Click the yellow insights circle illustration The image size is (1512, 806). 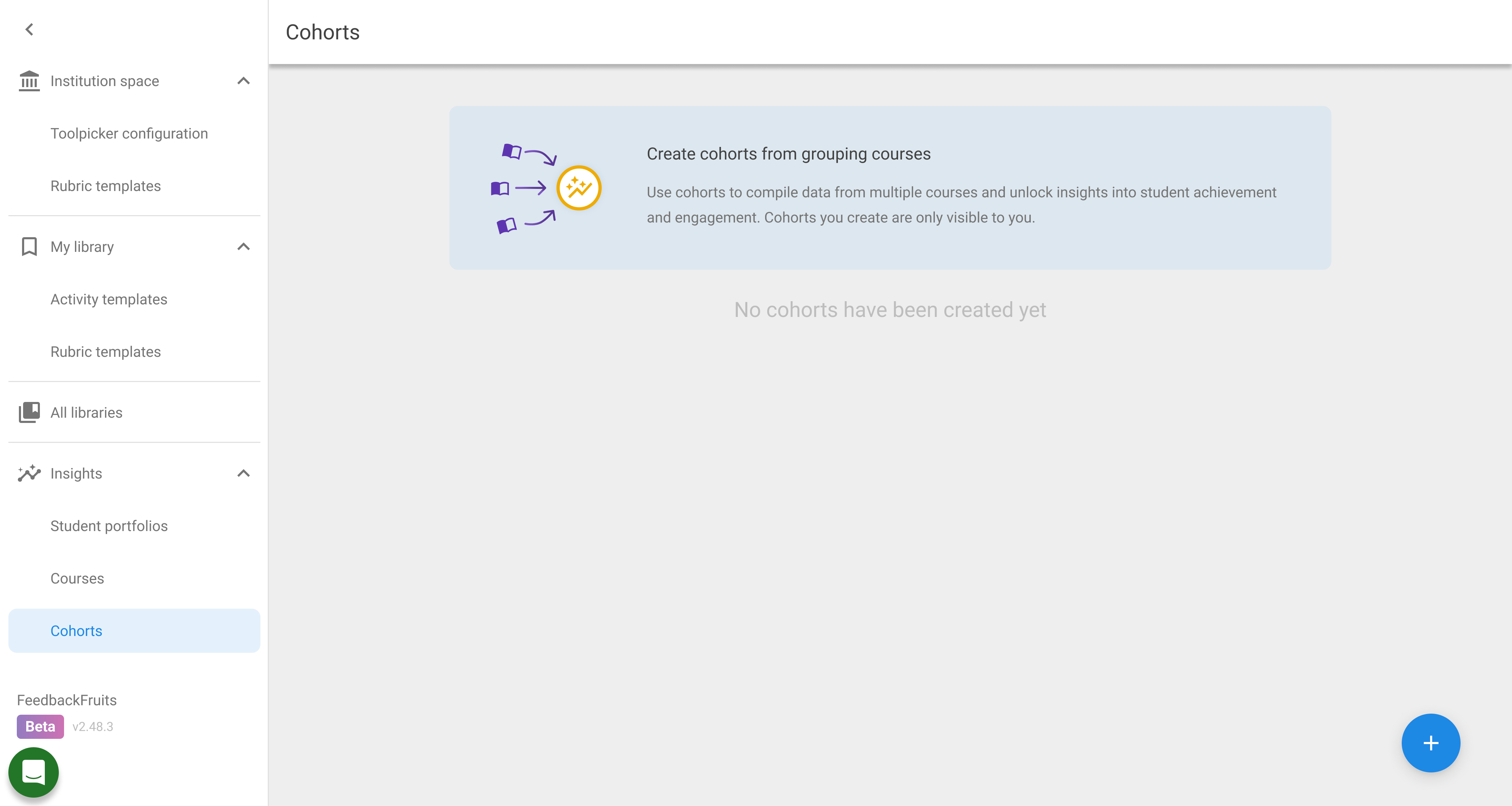click(579, 188)
